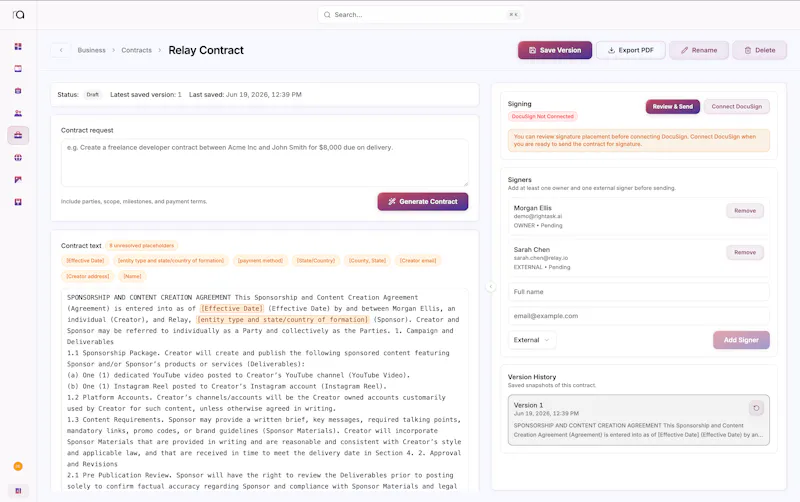Image resolution: width=800 pixels, height=502 pixels.
Task: Rename the contract
Action: pos(698,50)
